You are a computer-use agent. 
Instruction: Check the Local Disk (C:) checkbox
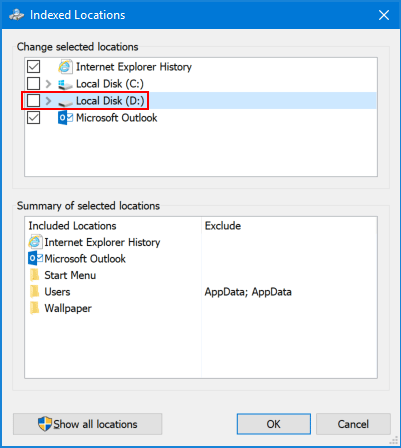34,84
